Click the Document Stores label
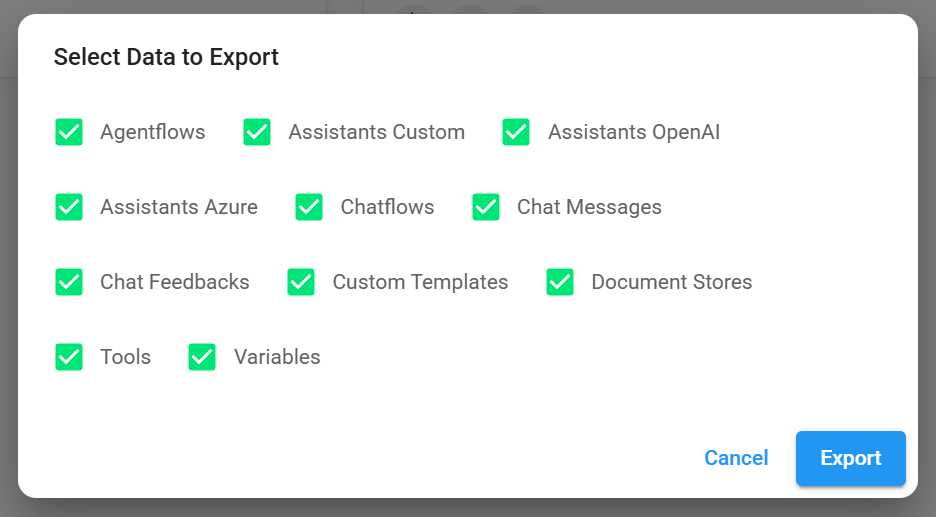This screenshot has height=517, width=936. point(671,282)
